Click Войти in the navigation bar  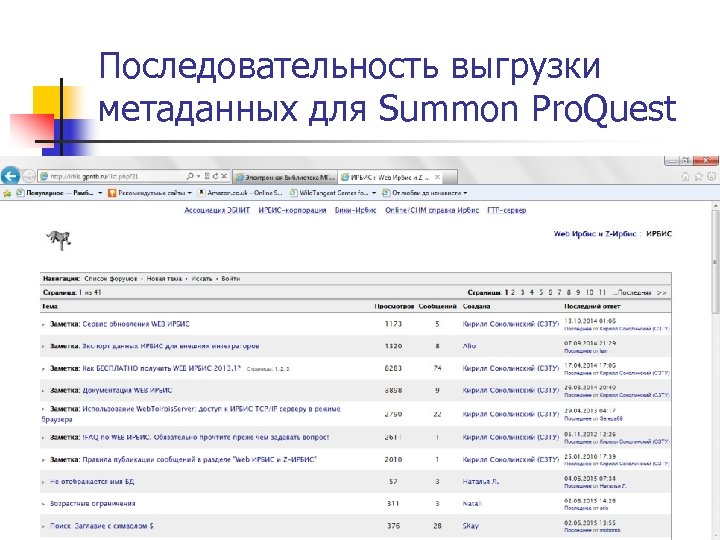pyautogui.click(x=231, y=279)
